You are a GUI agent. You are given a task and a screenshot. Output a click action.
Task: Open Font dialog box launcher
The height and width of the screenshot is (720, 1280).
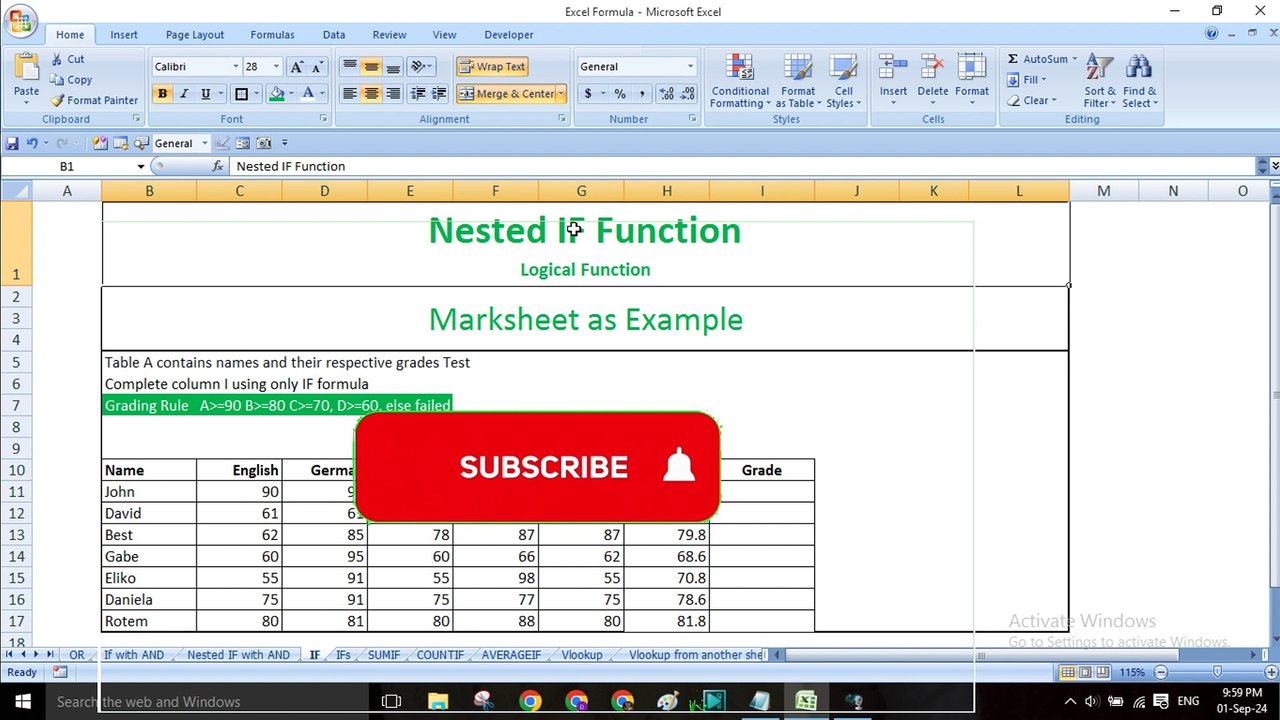(x=323, y=119)
